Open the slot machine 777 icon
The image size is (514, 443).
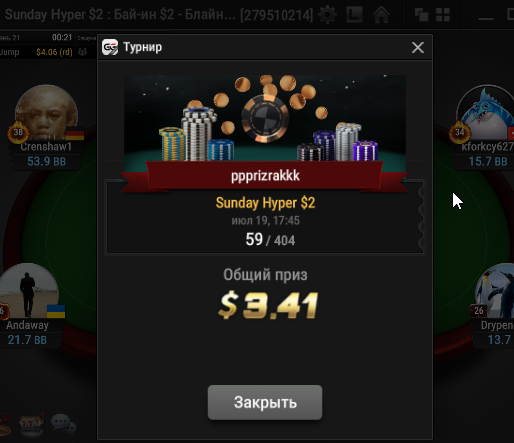pos(32,424)
